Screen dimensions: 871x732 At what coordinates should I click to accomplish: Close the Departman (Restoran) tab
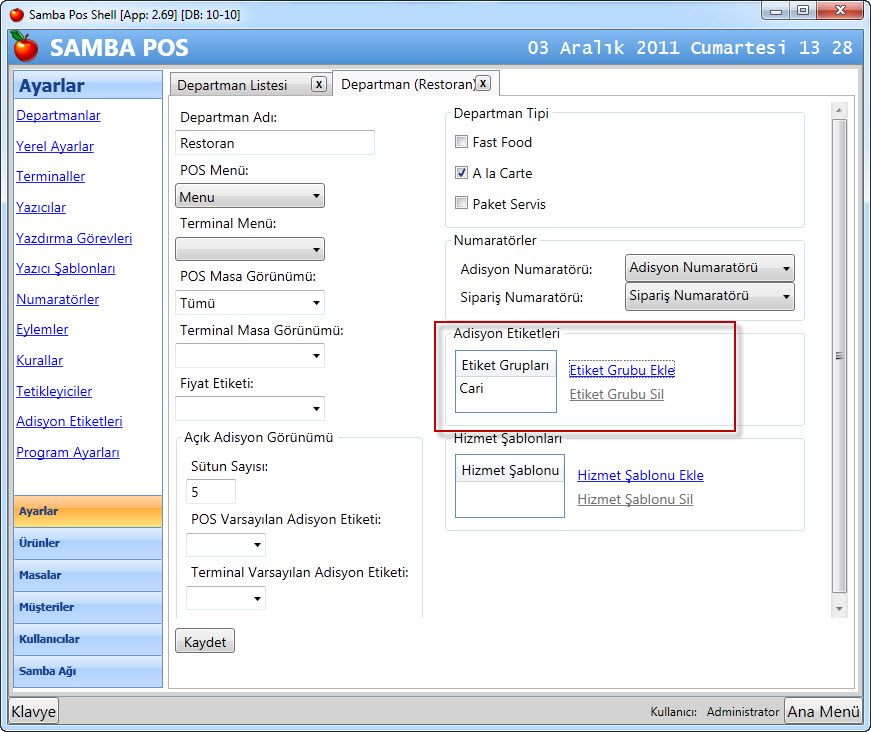[x=483, y=83]
